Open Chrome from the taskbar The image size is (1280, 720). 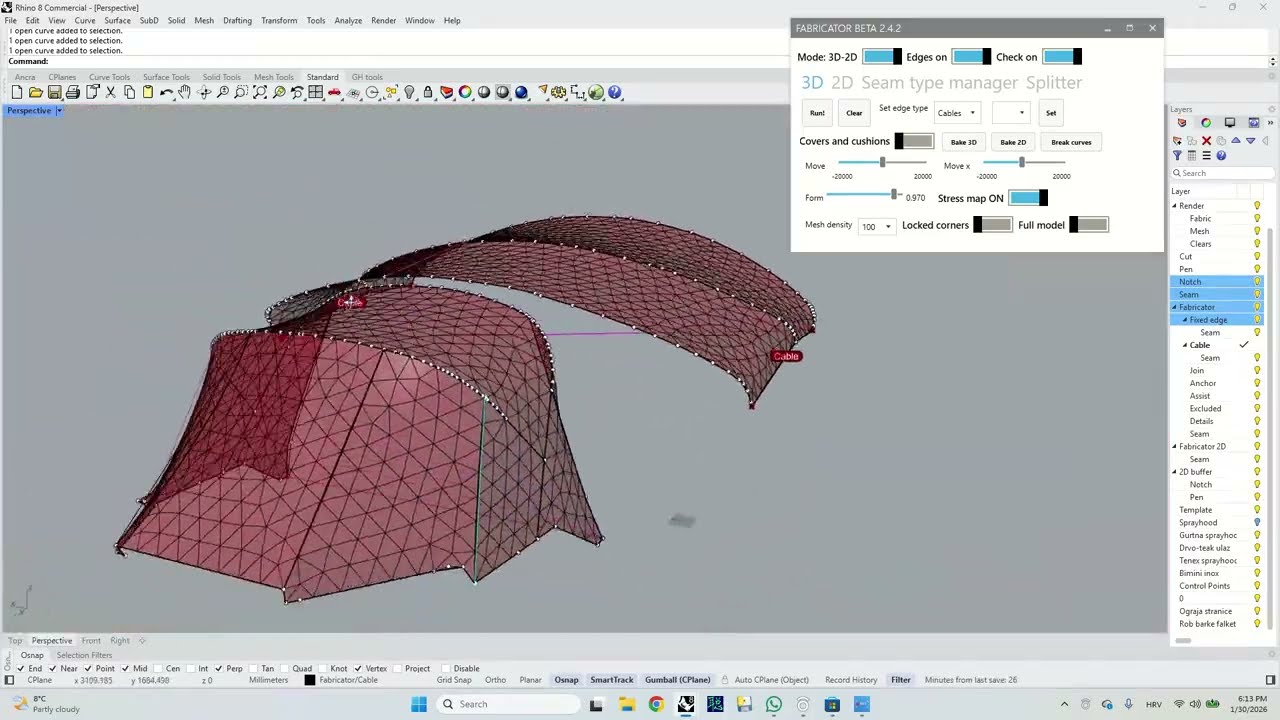pos(656,704)
